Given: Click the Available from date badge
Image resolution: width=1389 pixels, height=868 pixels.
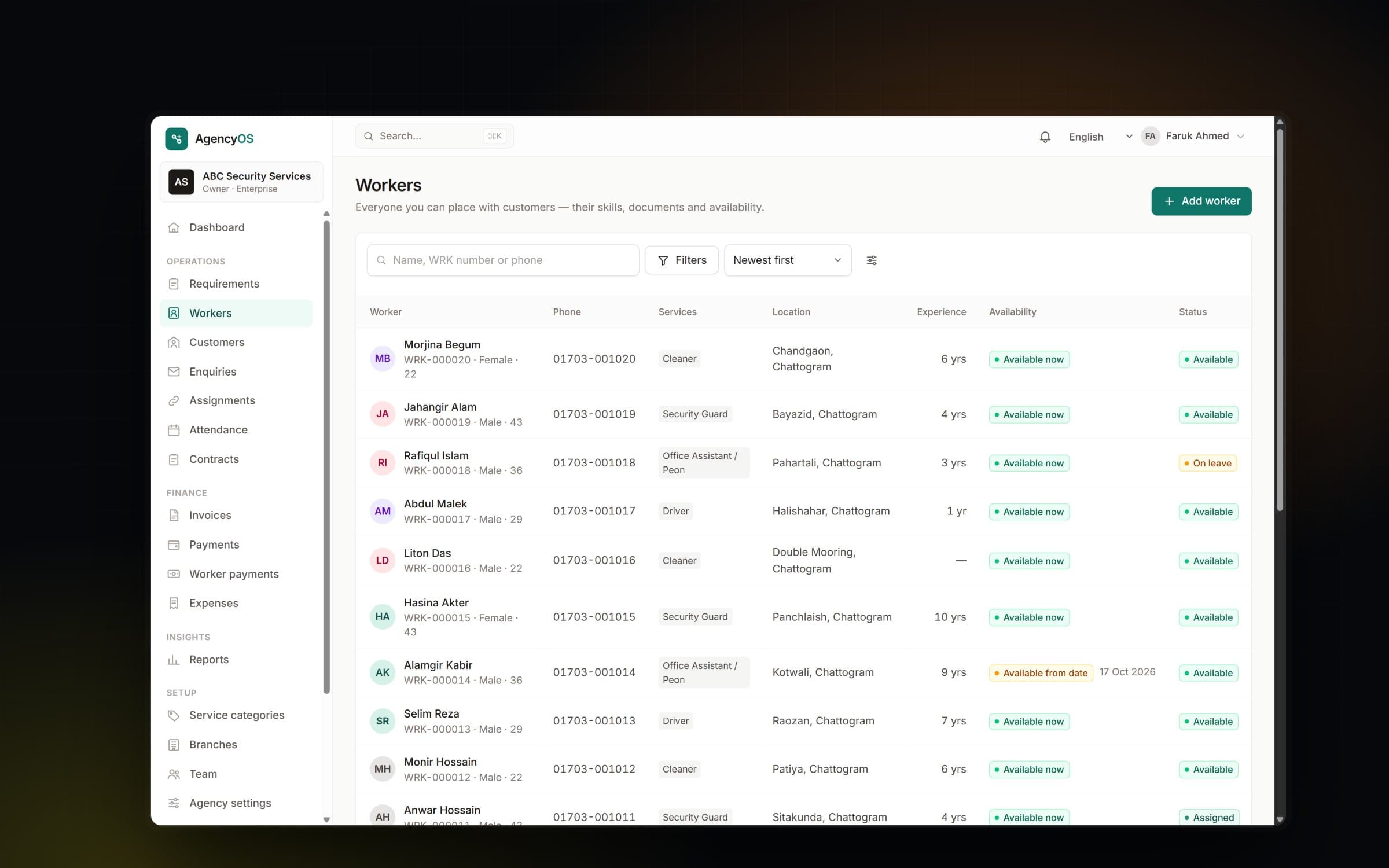Looking at the screenshot, I should pyautogui.click(x=1041, y=673).
